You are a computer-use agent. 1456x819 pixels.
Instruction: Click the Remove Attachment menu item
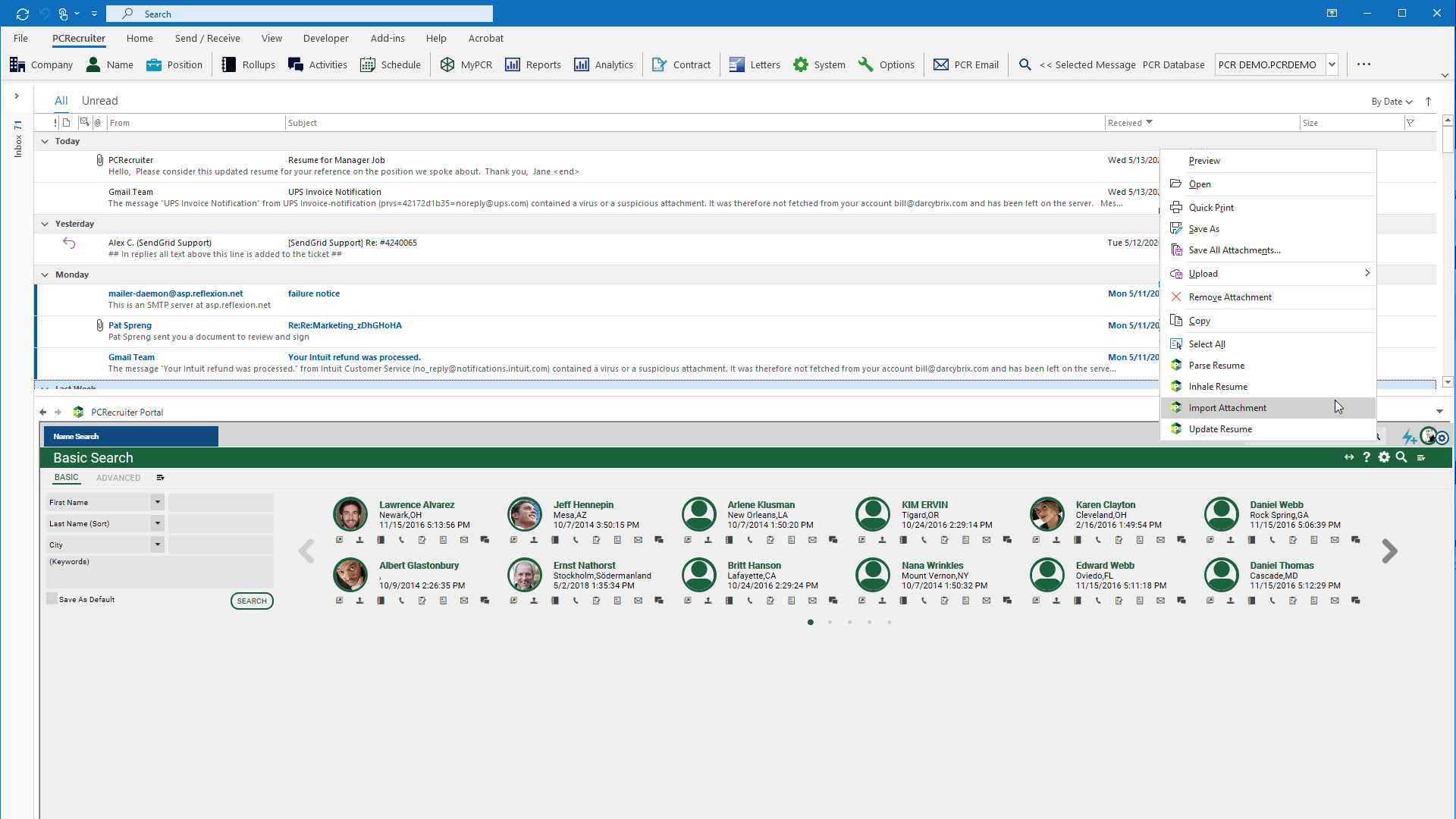pyautogui.click(x=1230, y=297)
